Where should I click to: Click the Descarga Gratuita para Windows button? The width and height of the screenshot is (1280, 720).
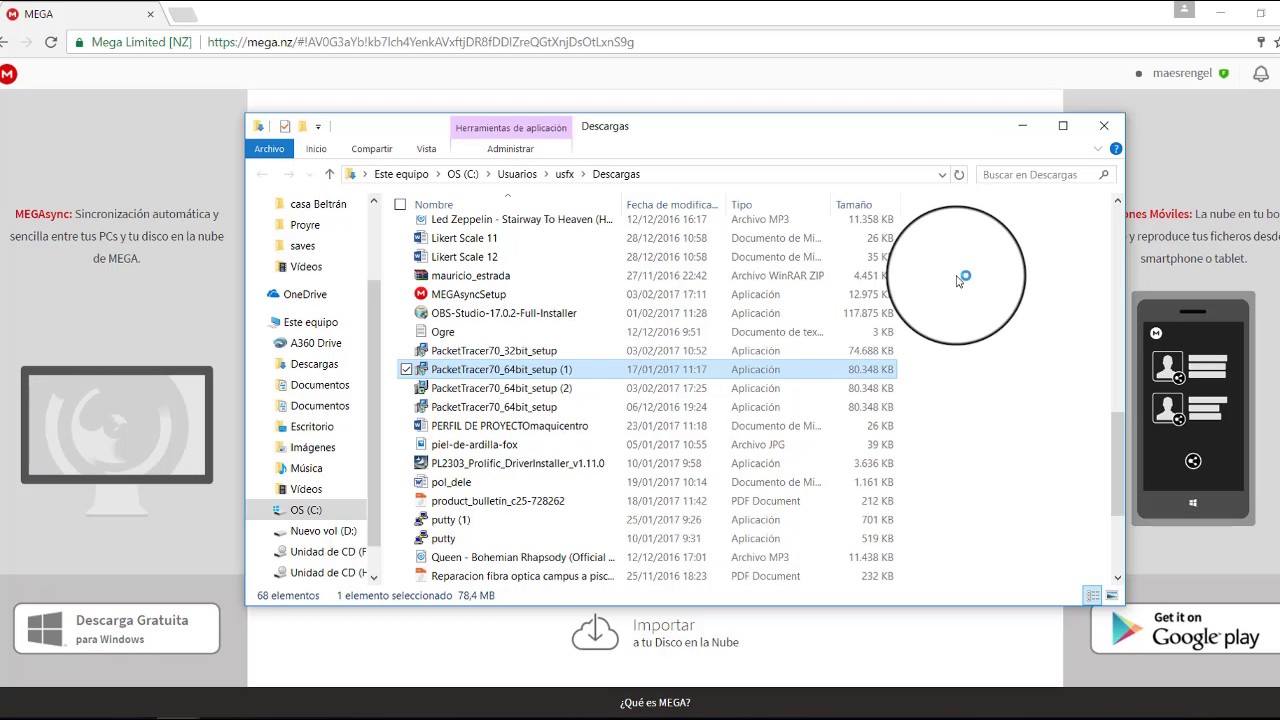tap(117, 629)
